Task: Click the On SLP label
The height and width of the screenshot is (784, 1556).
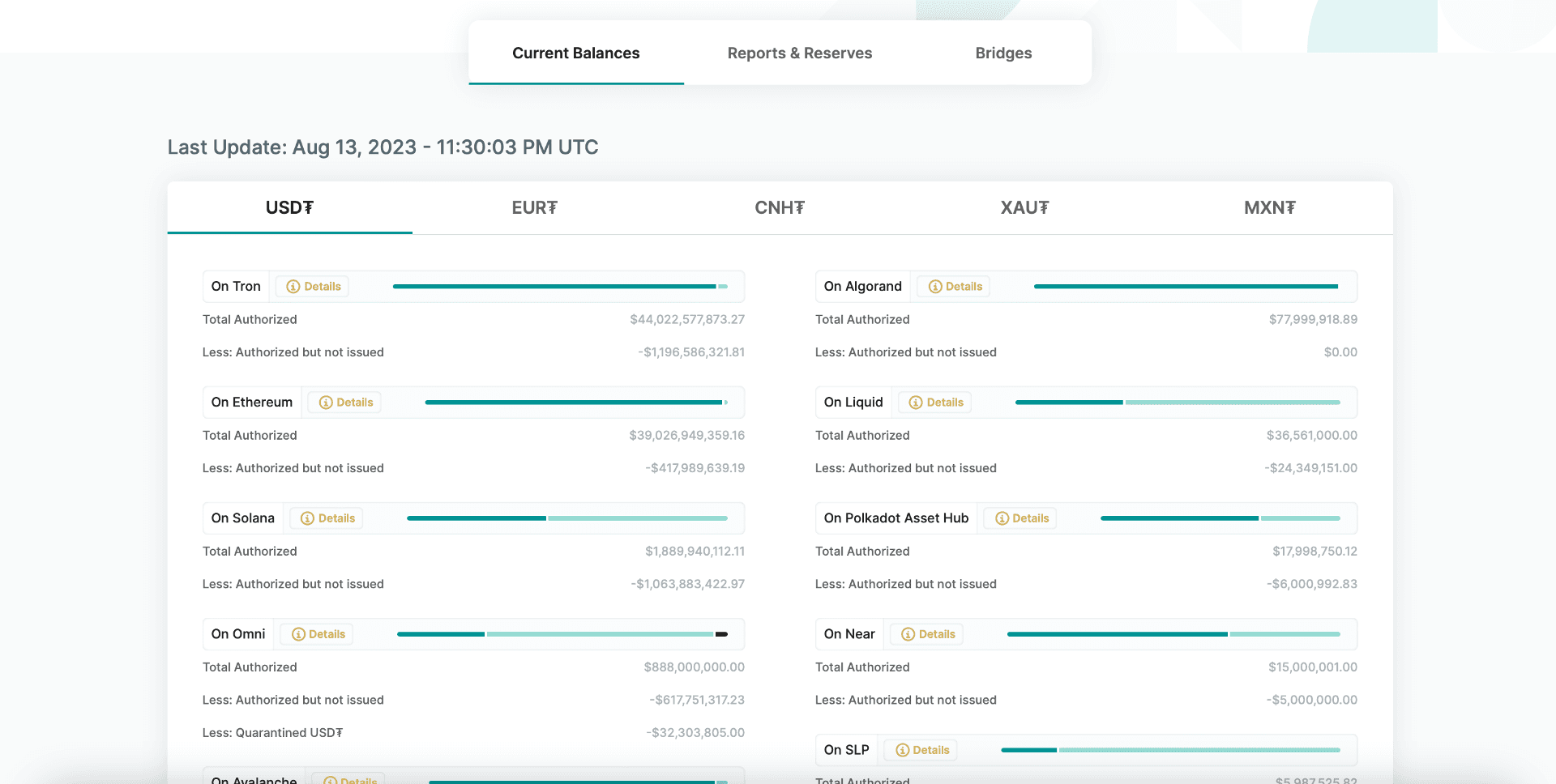Action: (x=847, y=750)
